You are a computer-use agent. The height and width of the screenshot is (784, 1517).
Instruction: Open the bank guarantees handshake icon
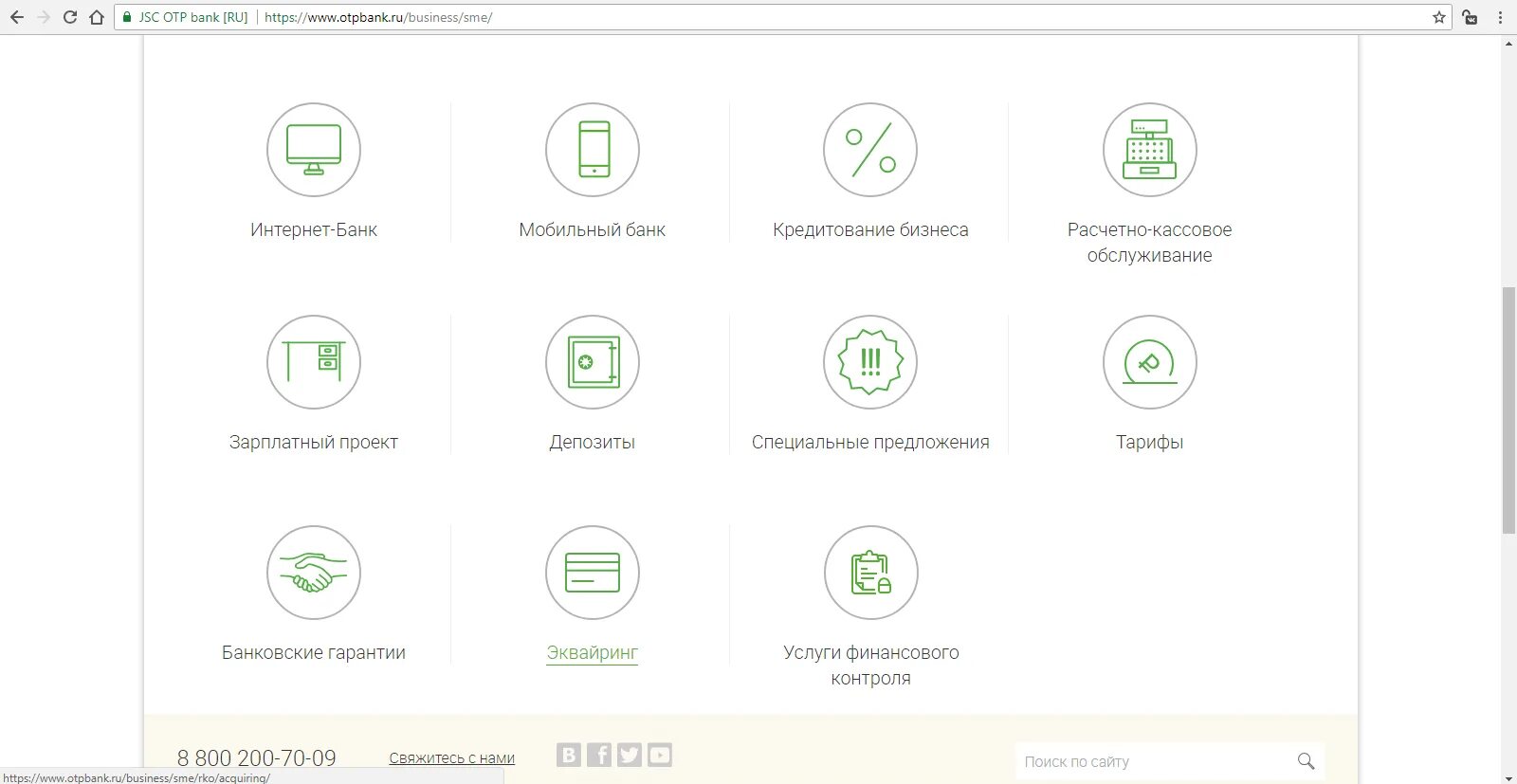(x=314, y=573)
